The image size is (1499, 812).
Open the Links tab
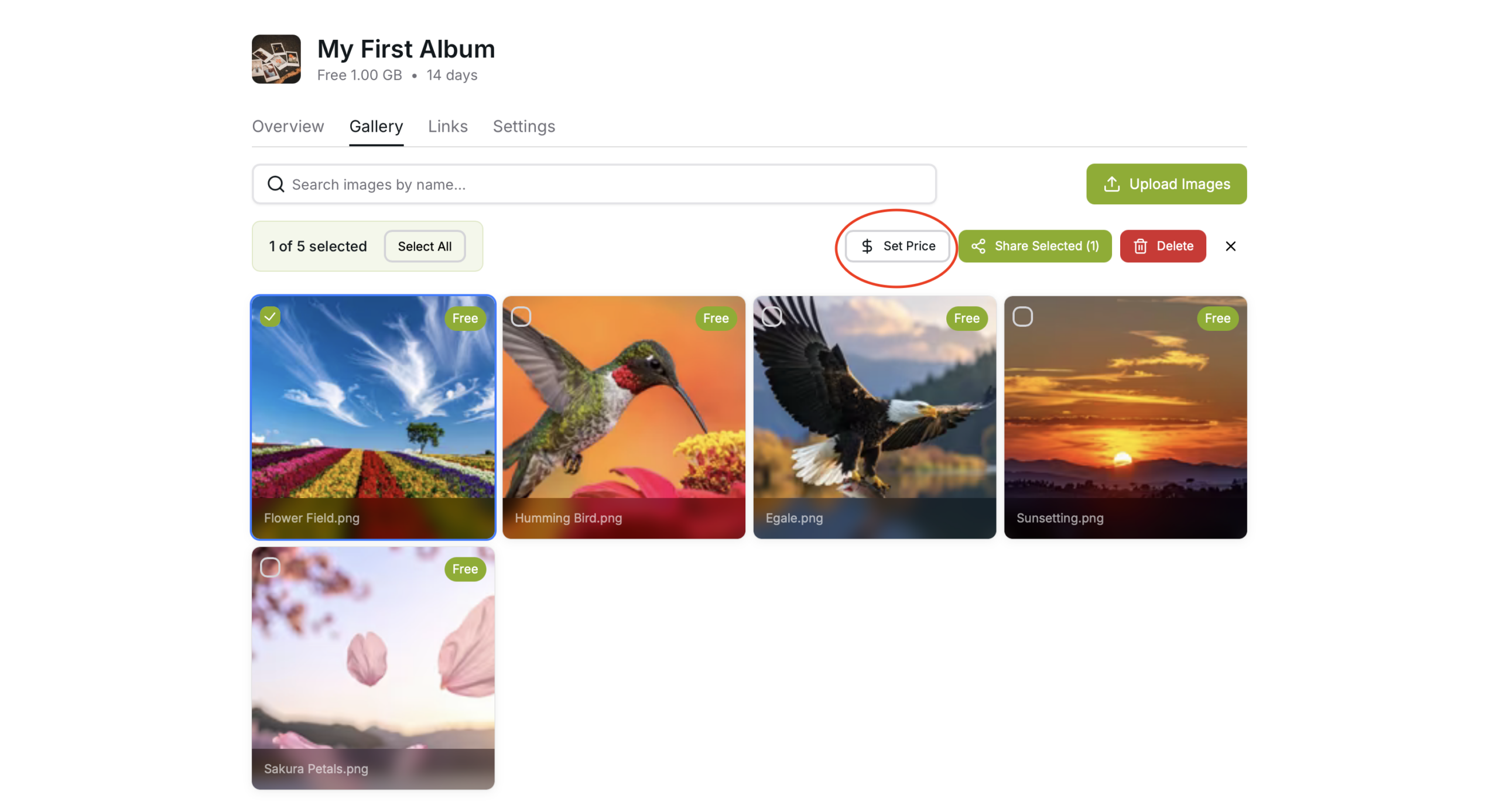coord(447,126)
